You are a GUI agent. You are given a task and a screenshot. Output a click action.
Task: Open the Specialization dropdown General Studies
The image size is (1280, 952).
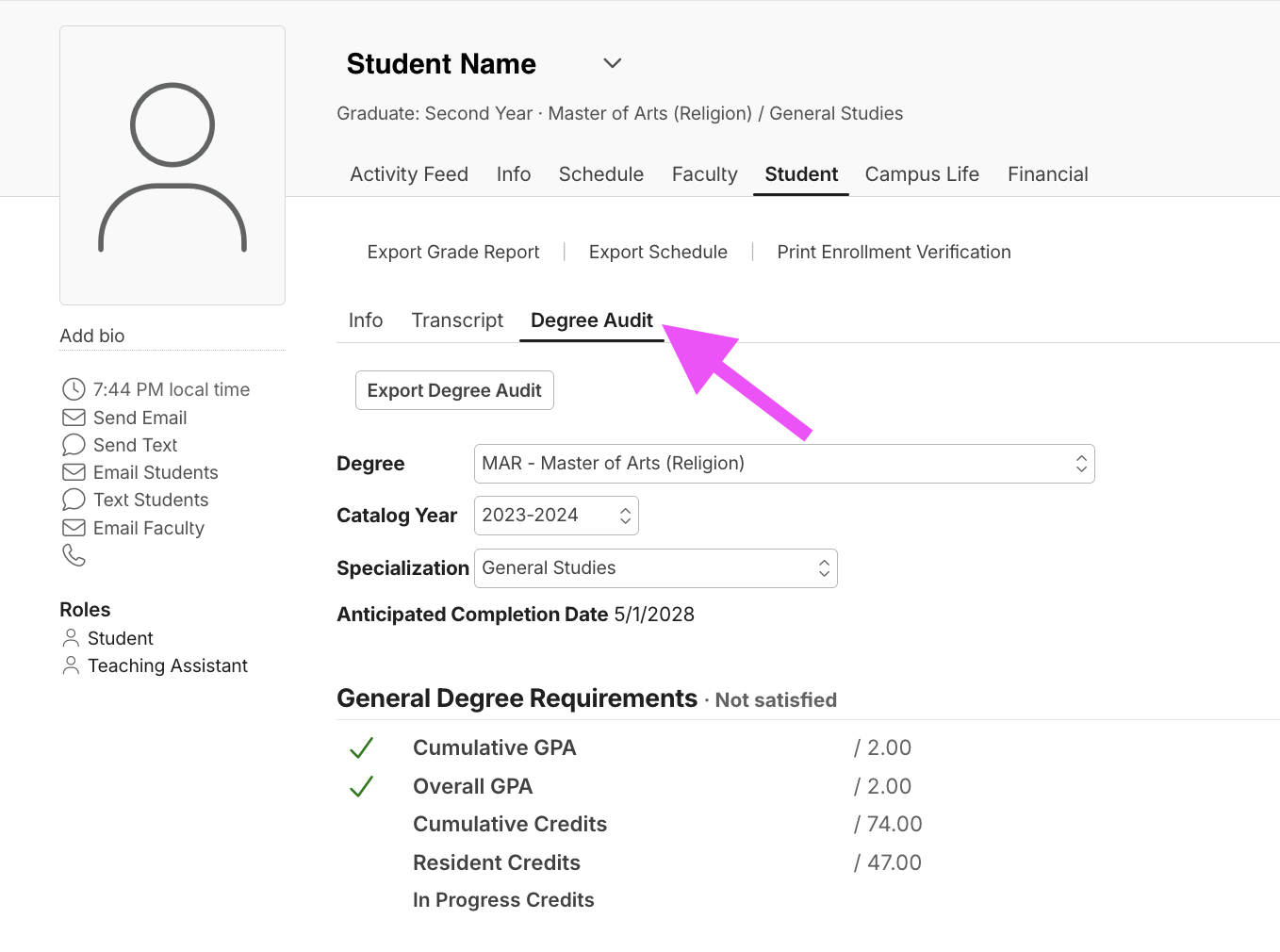point(655,568)
